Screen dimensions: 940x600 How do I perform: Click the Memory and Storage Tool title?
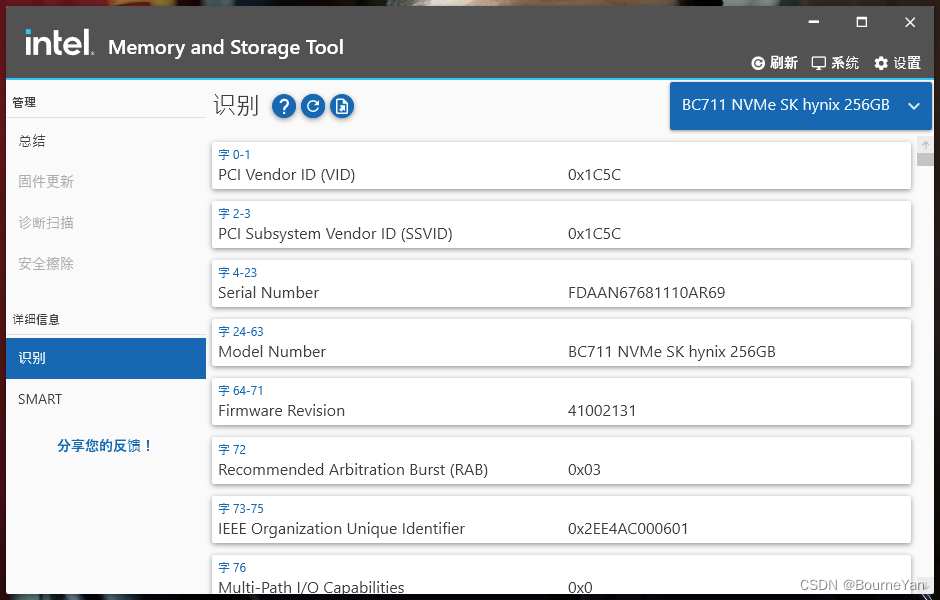[225, 47]
